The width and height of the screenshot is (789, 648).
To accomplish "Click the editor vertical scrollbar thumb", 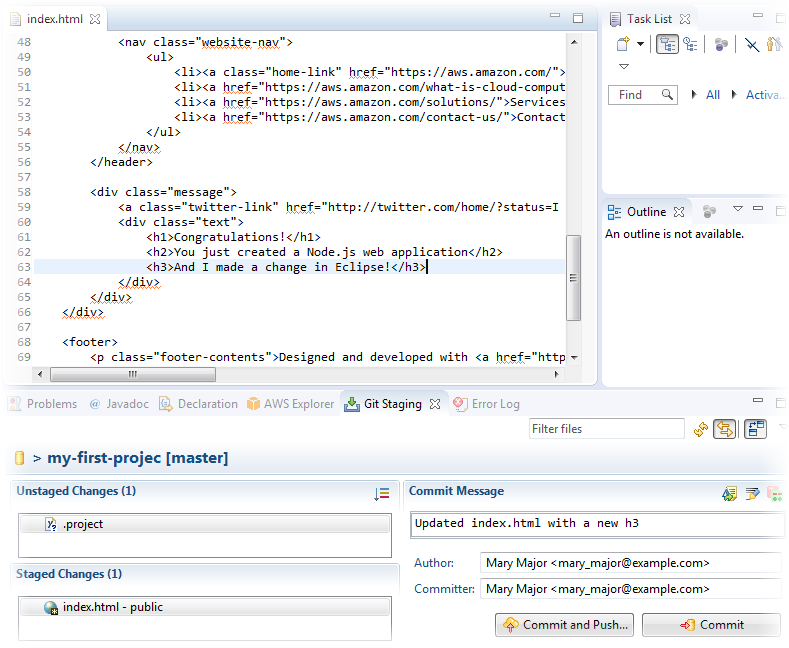I will (x=573, y=278).
